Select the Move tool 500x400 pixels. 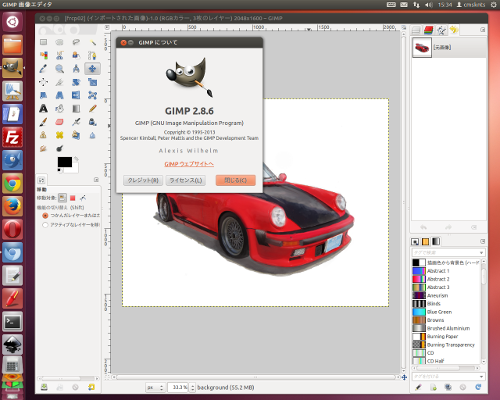tap(92, 69)
